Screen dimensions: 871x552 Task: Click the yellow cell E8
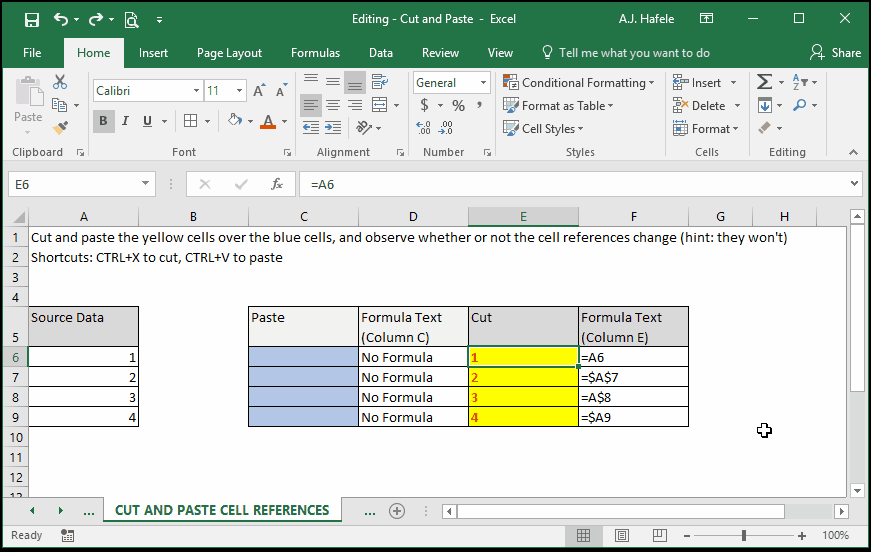(x=523, y=397)
